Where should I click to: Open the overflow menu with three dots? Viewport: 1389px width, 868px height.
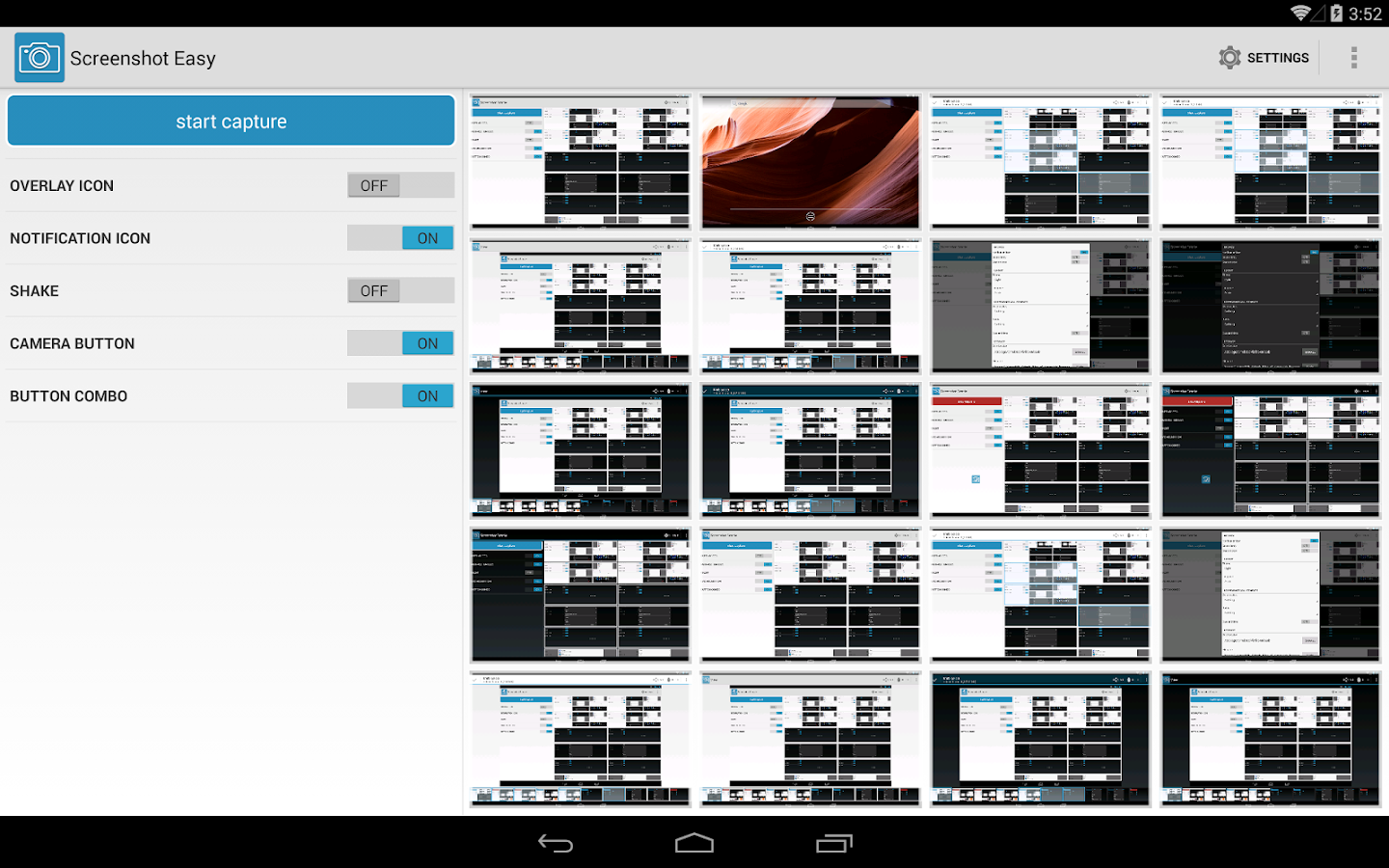click(1354, 57)
